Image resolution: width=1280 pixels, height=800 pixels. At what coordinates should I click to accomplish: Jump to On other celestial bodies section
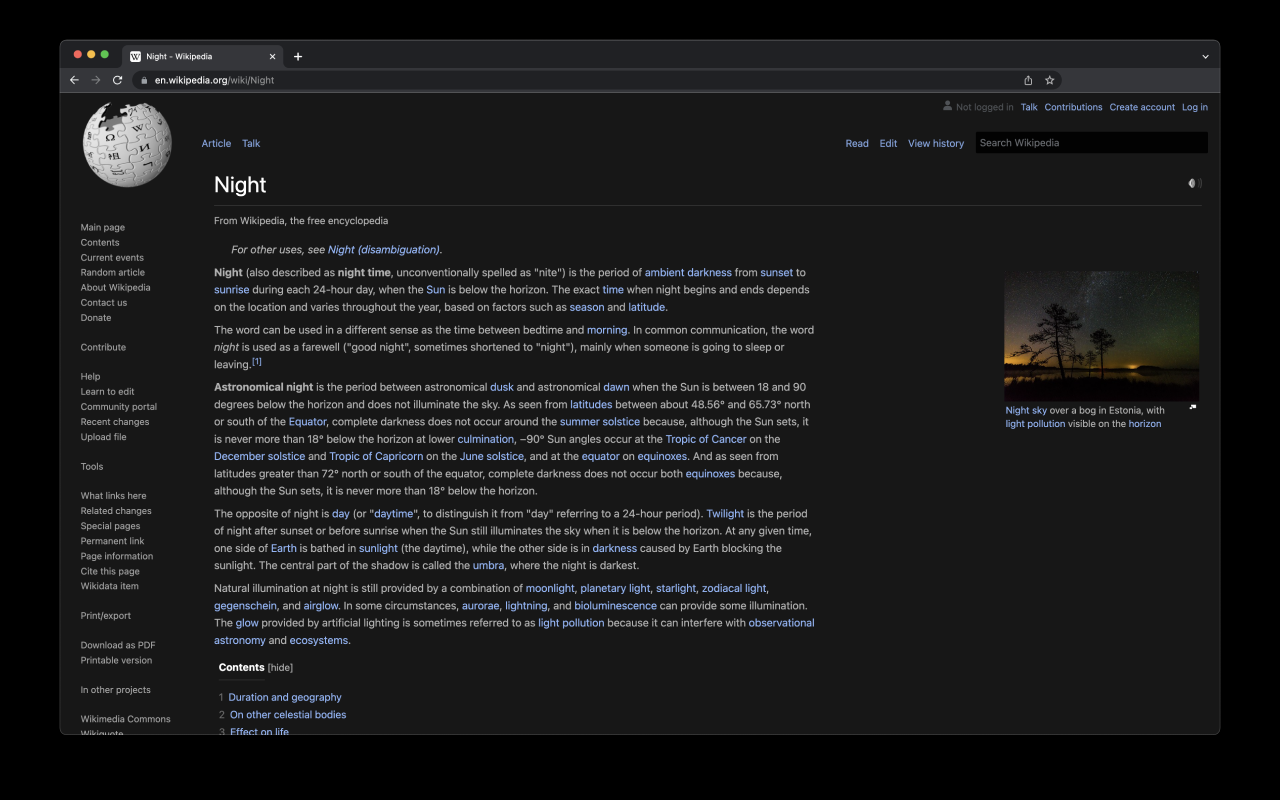tap(288, 715)
